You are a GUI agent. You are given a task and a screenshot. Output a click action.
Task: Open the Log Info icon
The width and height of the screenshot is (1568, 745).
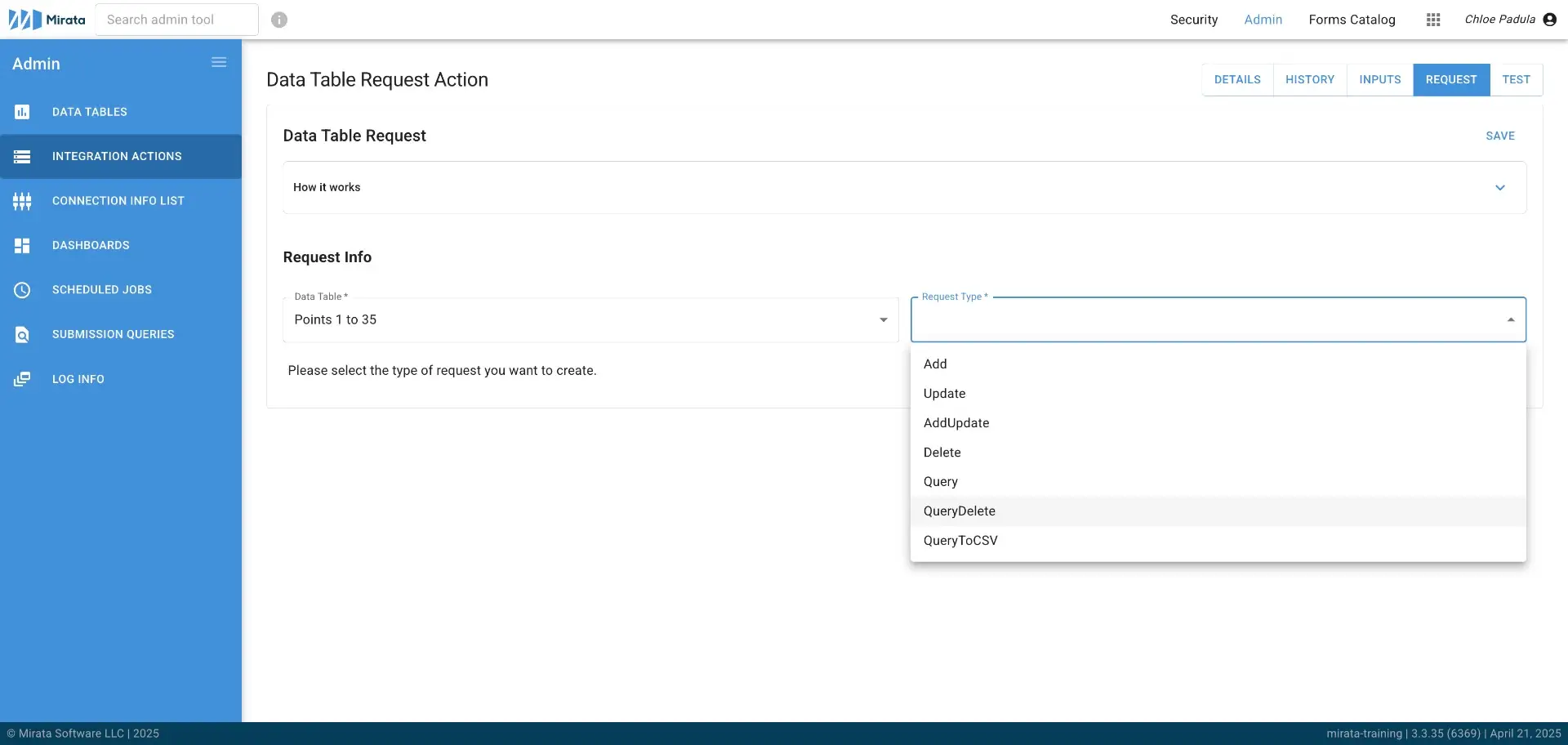point(22,378)
